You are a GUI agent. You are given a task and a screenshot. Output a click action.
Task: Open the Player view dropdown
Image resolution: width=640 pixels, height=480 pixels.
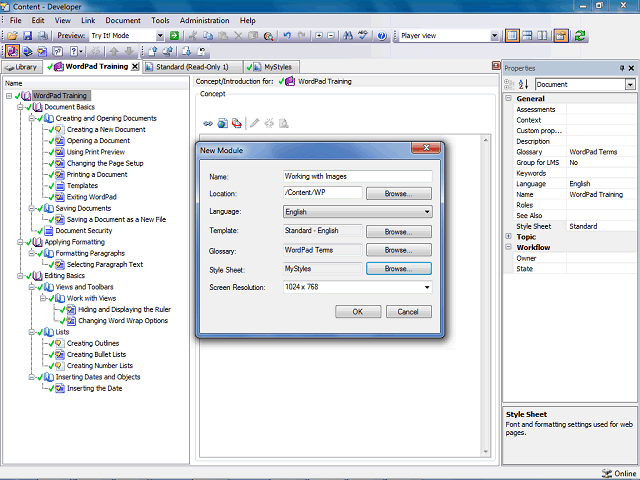tap(494, 36)
